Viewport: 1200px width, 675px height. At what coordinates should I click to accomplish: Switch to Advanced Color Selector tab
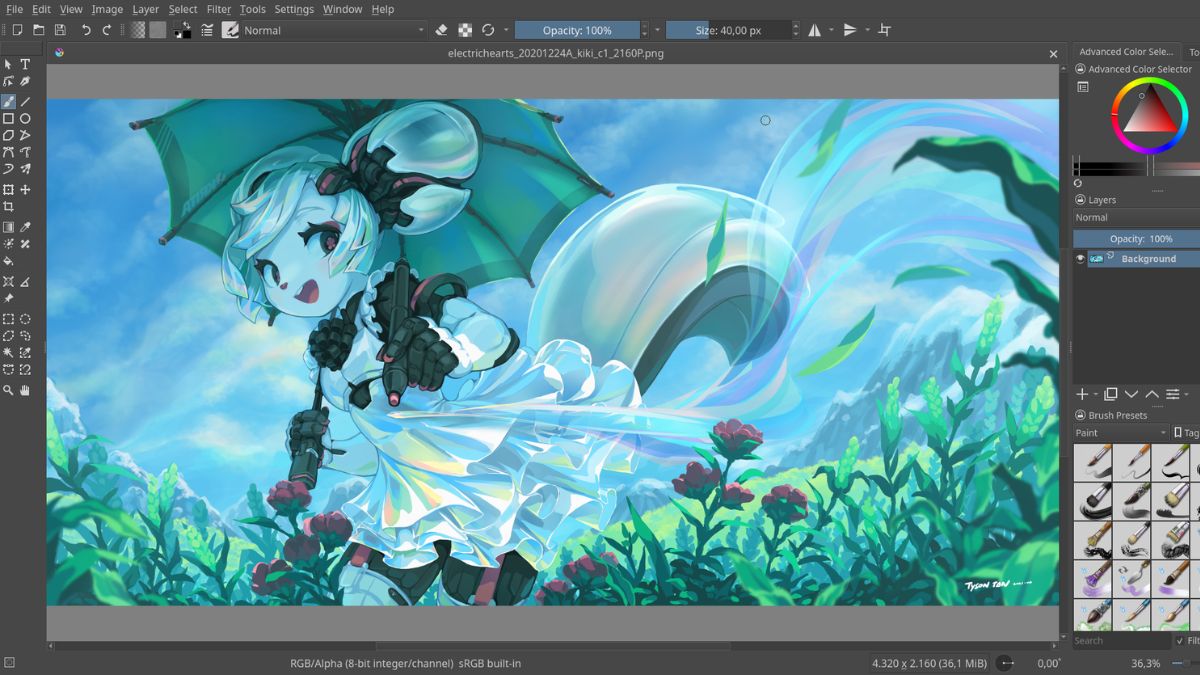pos(1125,51)
